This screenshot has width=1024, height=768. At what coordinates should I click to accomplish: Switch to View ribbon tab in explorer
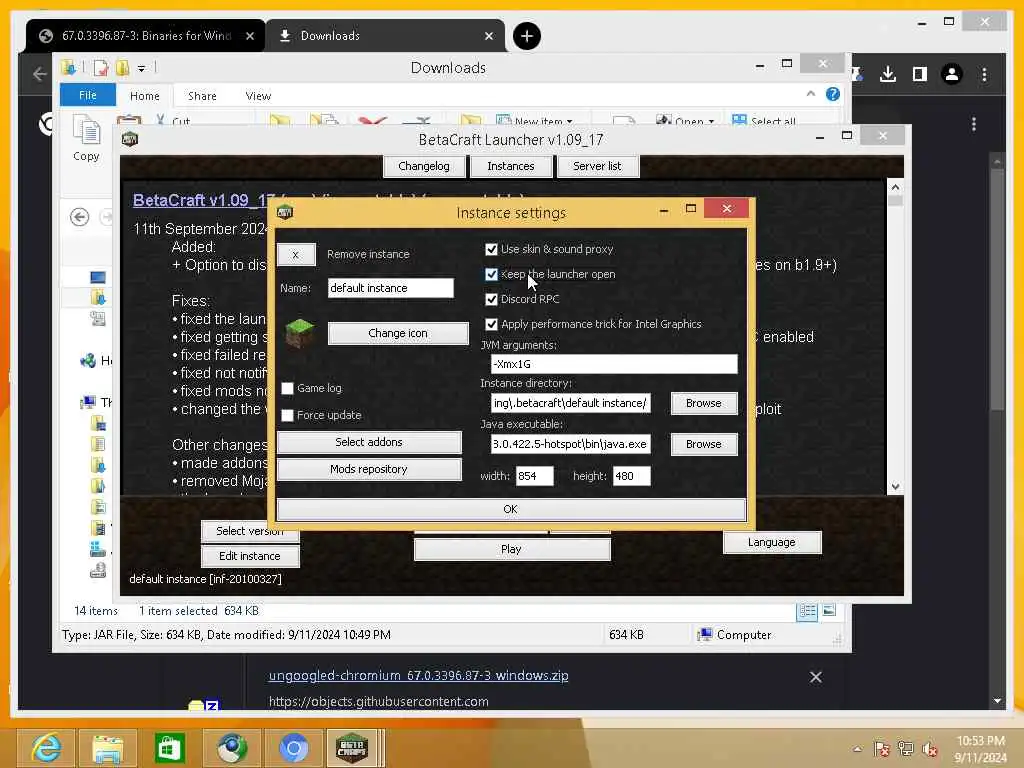click(x=258, y=96)
